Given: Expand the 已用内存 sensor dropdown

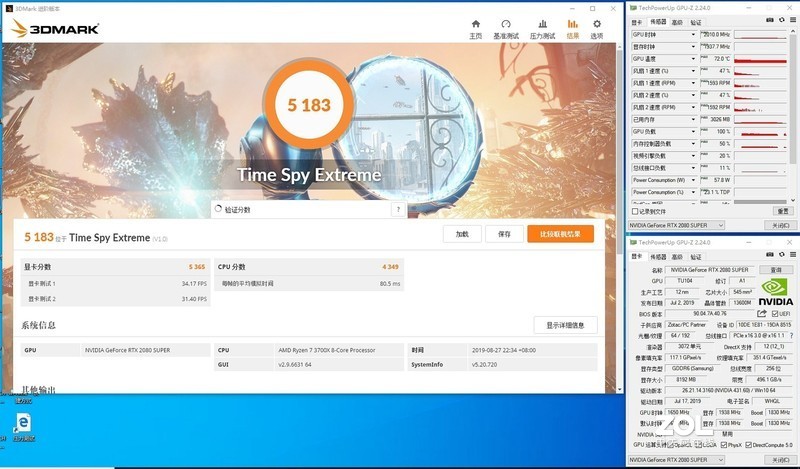Looking at the screenshot, I should 693,119.
